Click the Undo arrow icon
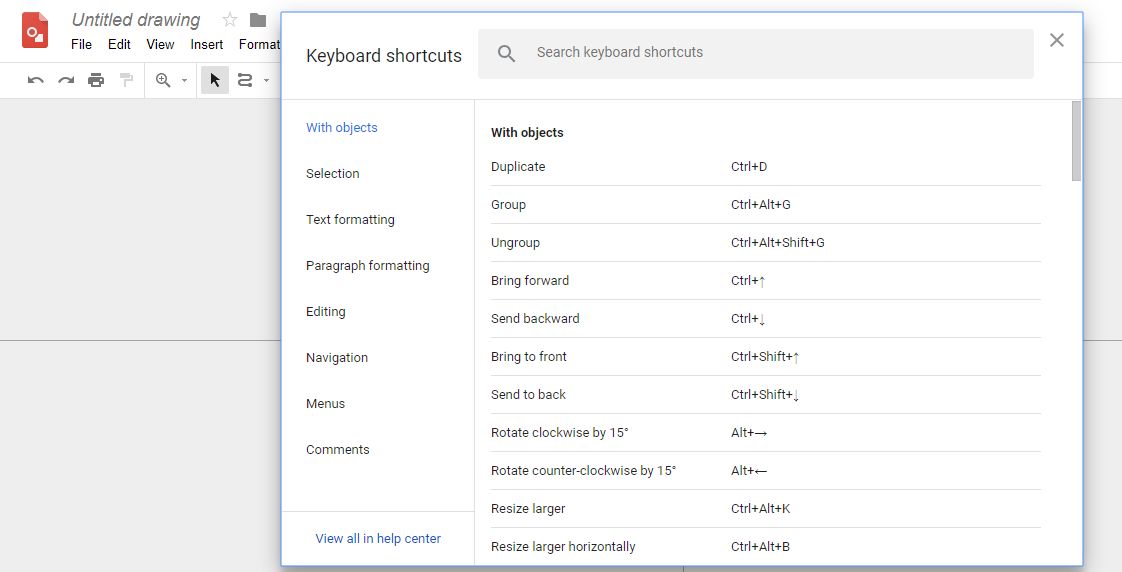 pos(36,80)
